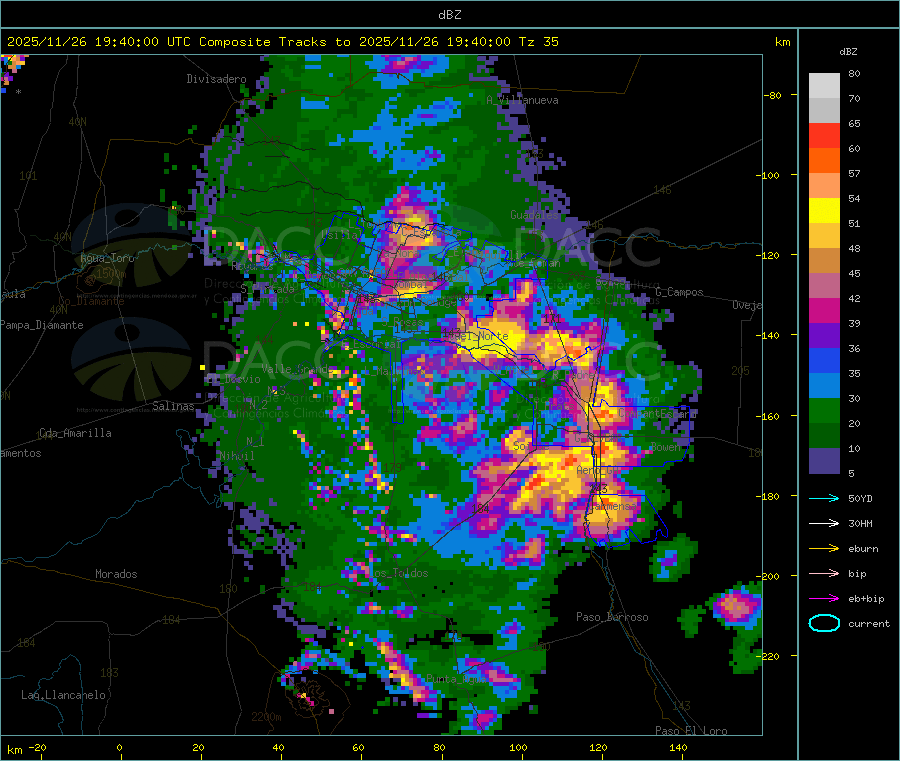Click the -220 tick on vertical axis
900x761 pixels.
[x=770, y=656]
